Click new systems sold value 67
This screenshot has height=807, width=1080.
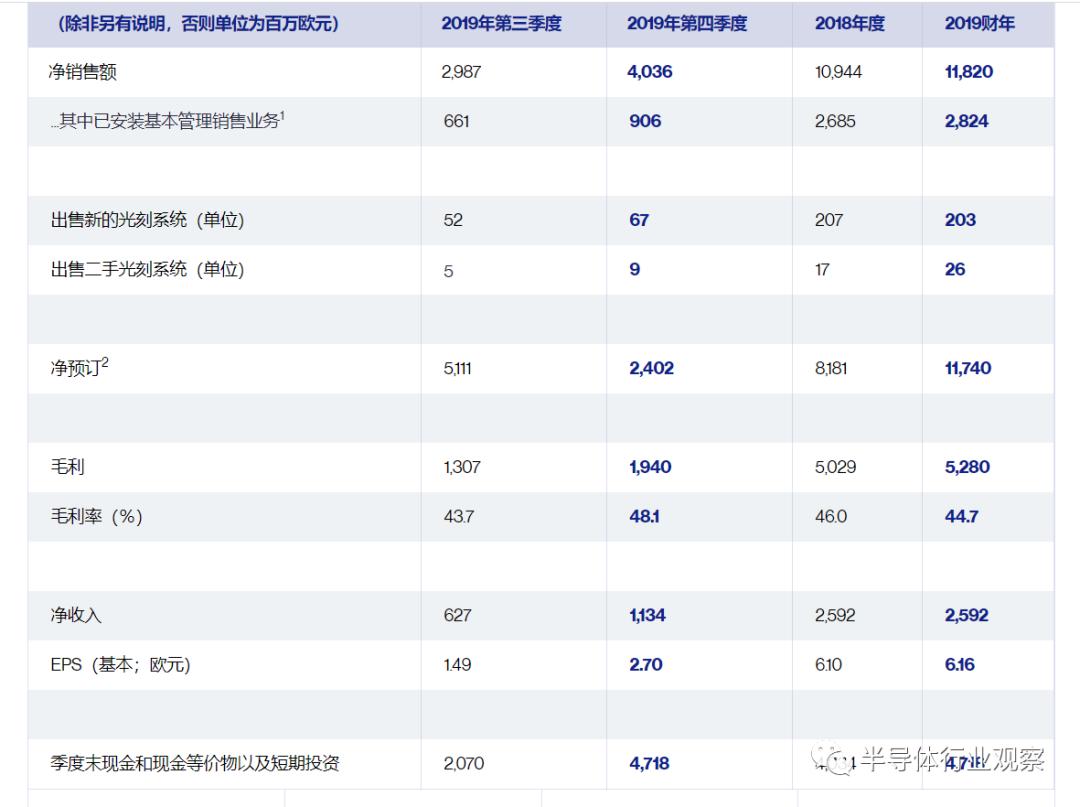click(x=639, y=220)
